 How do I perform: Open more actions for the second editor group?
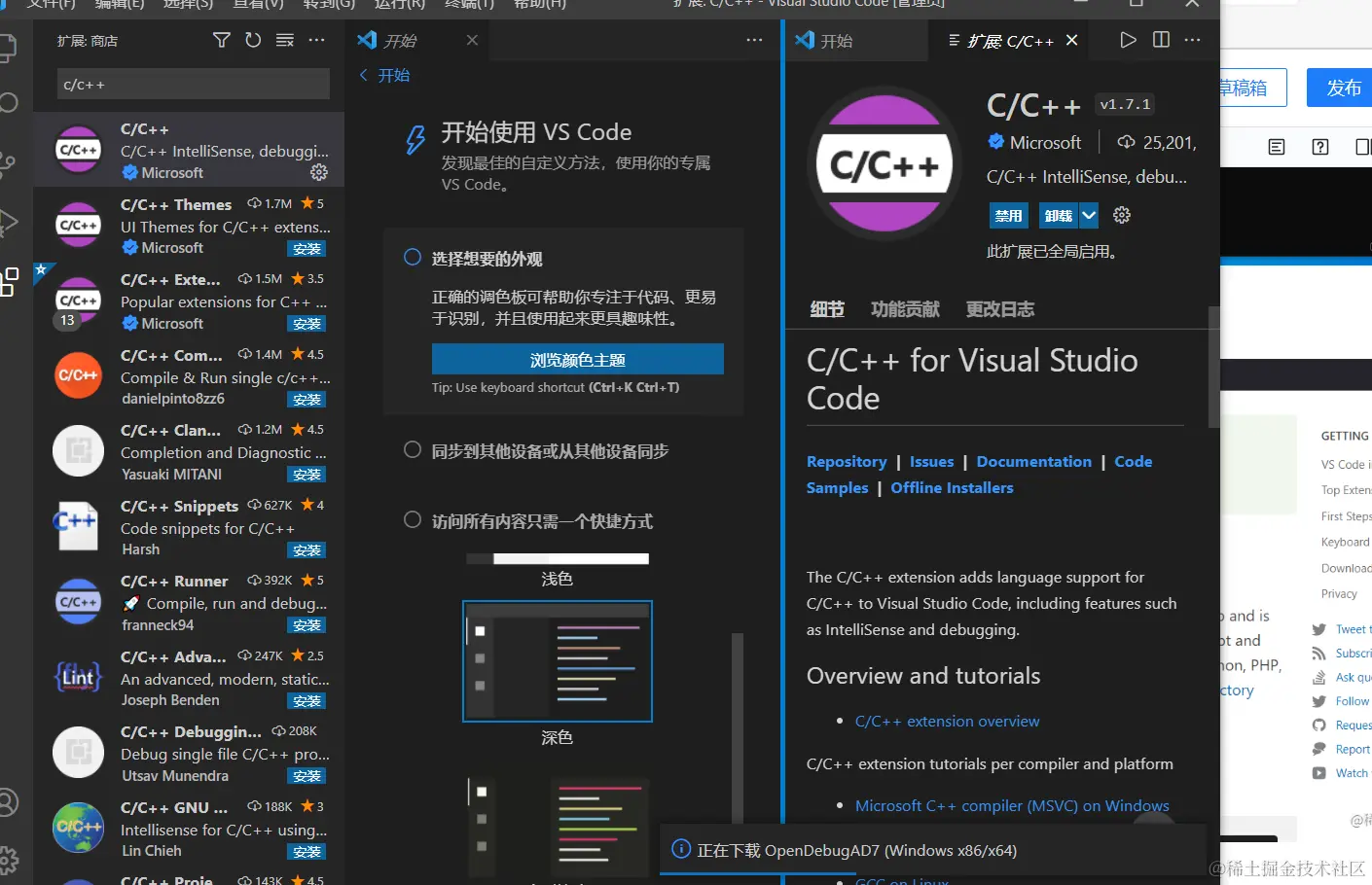[x=1192, y=40]
